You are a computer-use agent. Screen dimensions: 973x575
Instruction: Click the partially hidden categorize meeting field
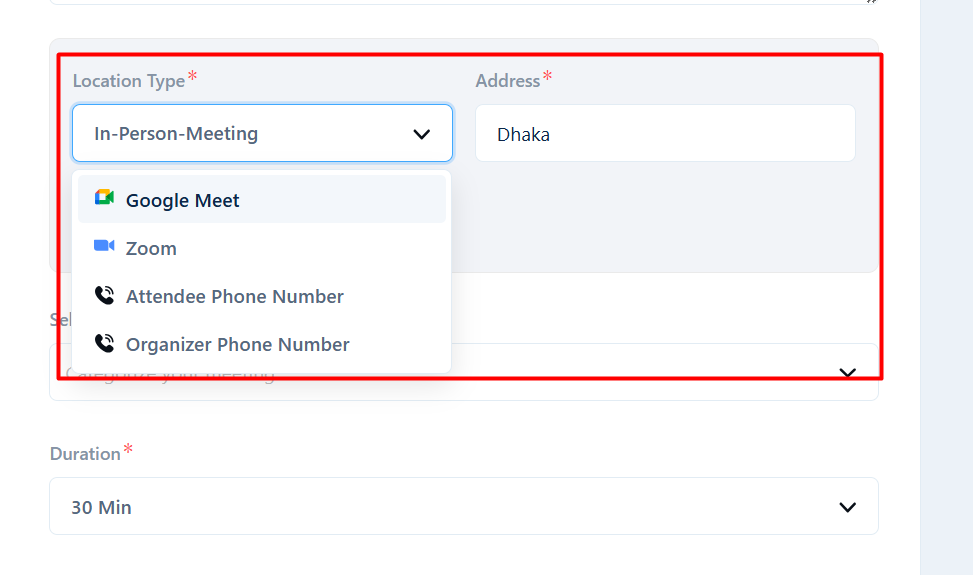tap(664, 372)
